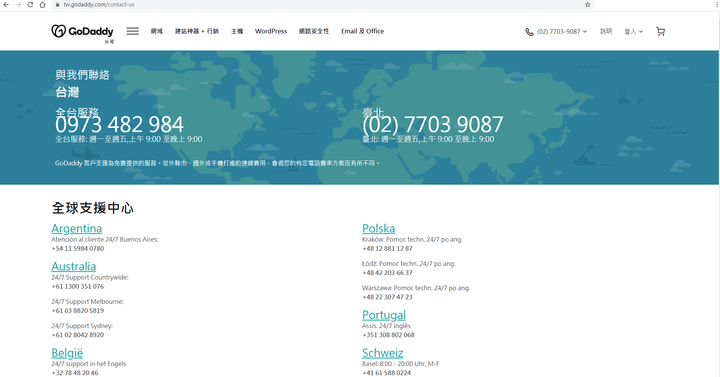This screenshot has width=720, height=377.
Task: Click the Kraków: Pomoc techn. line
Action: coord(412,240)
